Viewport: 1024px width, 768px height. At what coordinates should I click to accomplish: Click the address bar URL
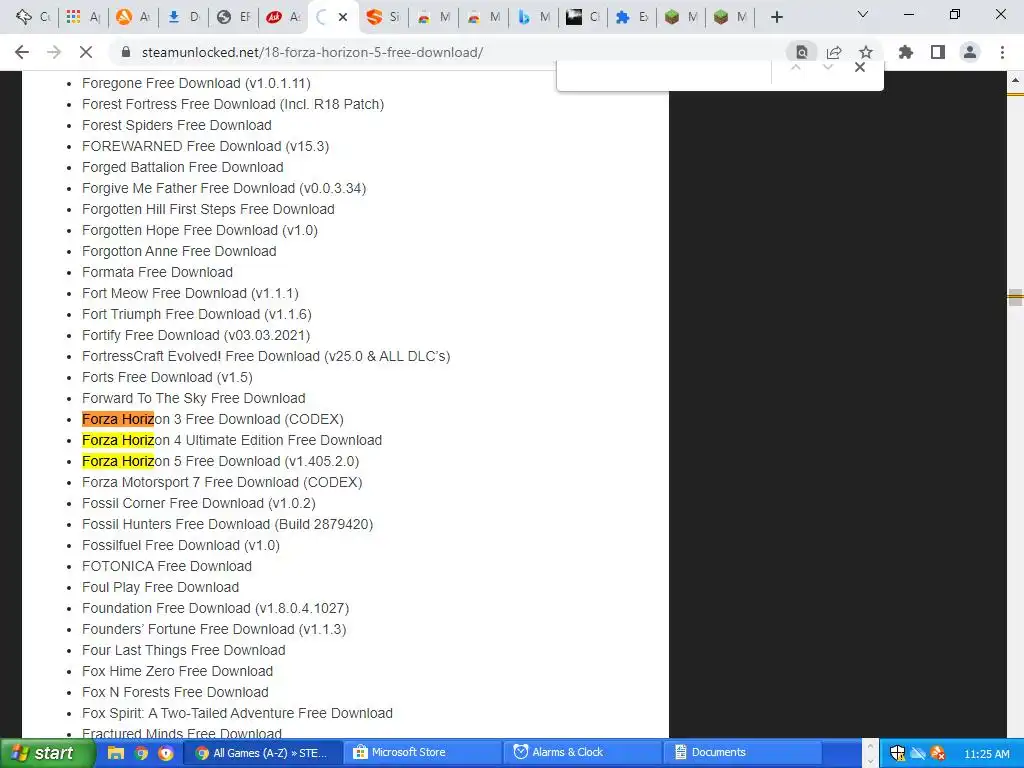click(312, 52)
